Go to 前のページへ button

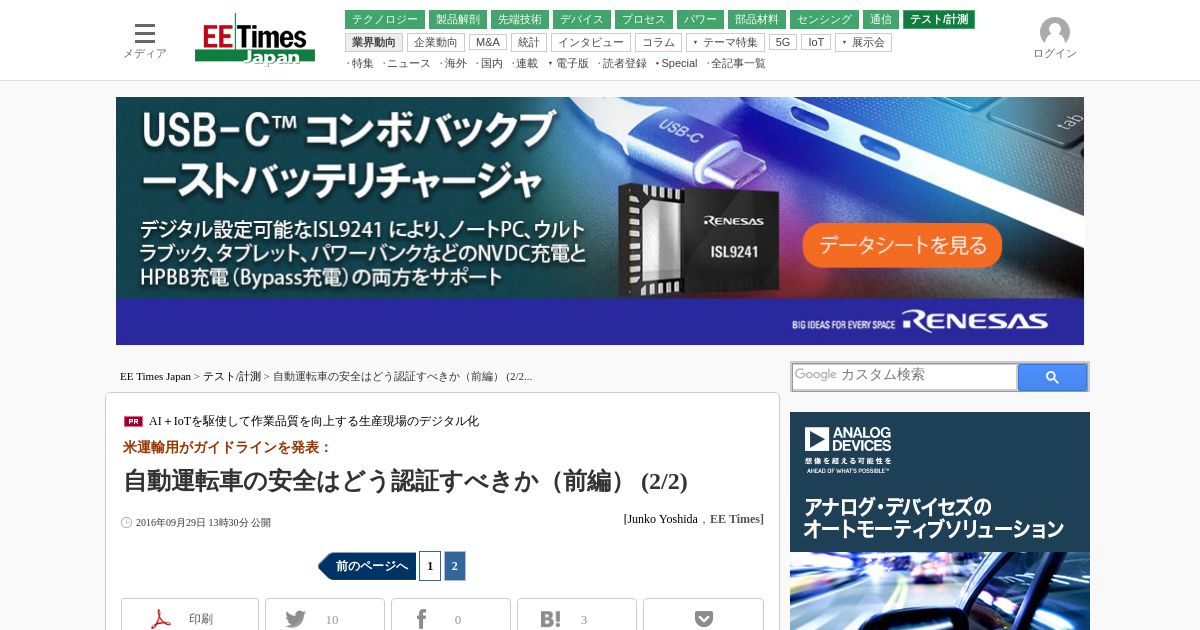367,566
